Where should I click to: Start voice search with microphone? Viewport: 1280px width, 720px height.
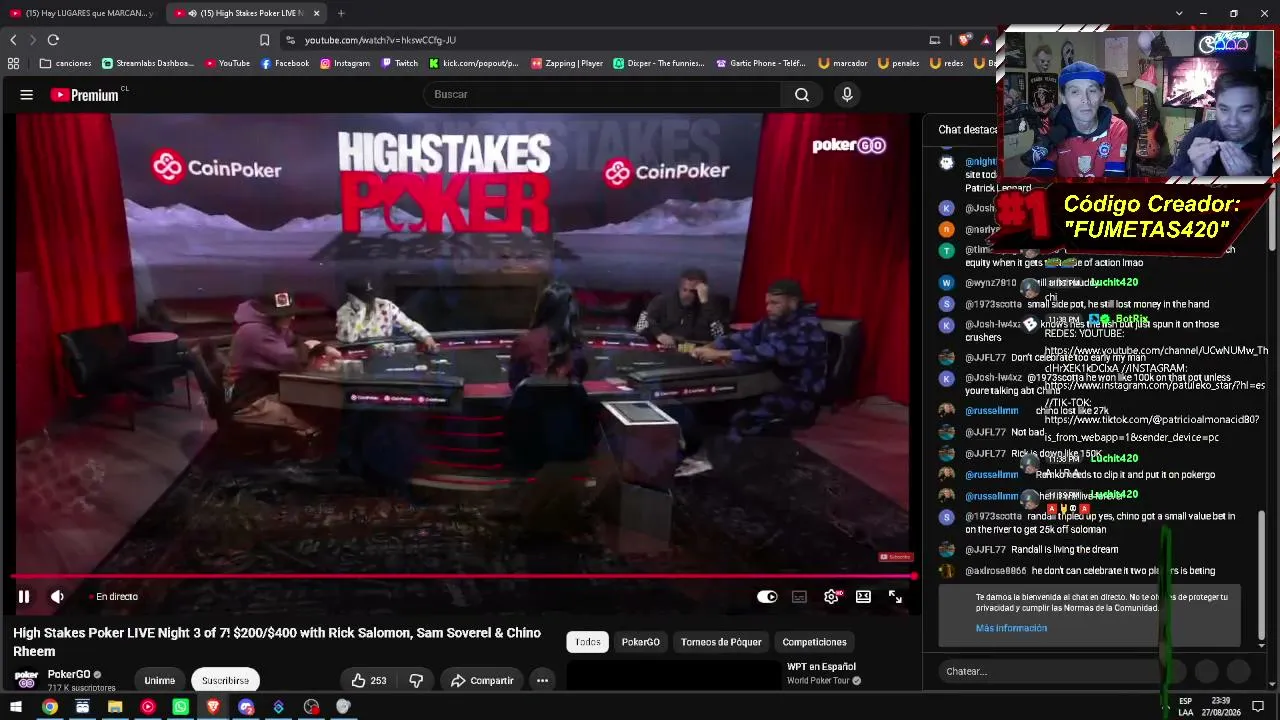[847, 95]
